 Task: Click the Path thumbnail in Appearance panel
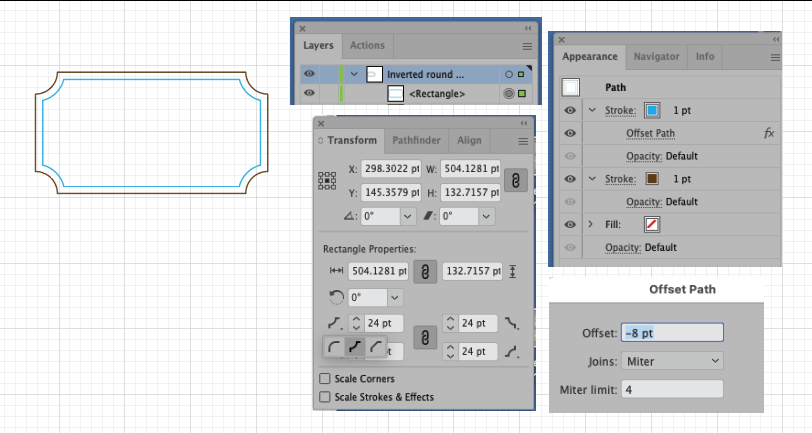pos(570,87)
